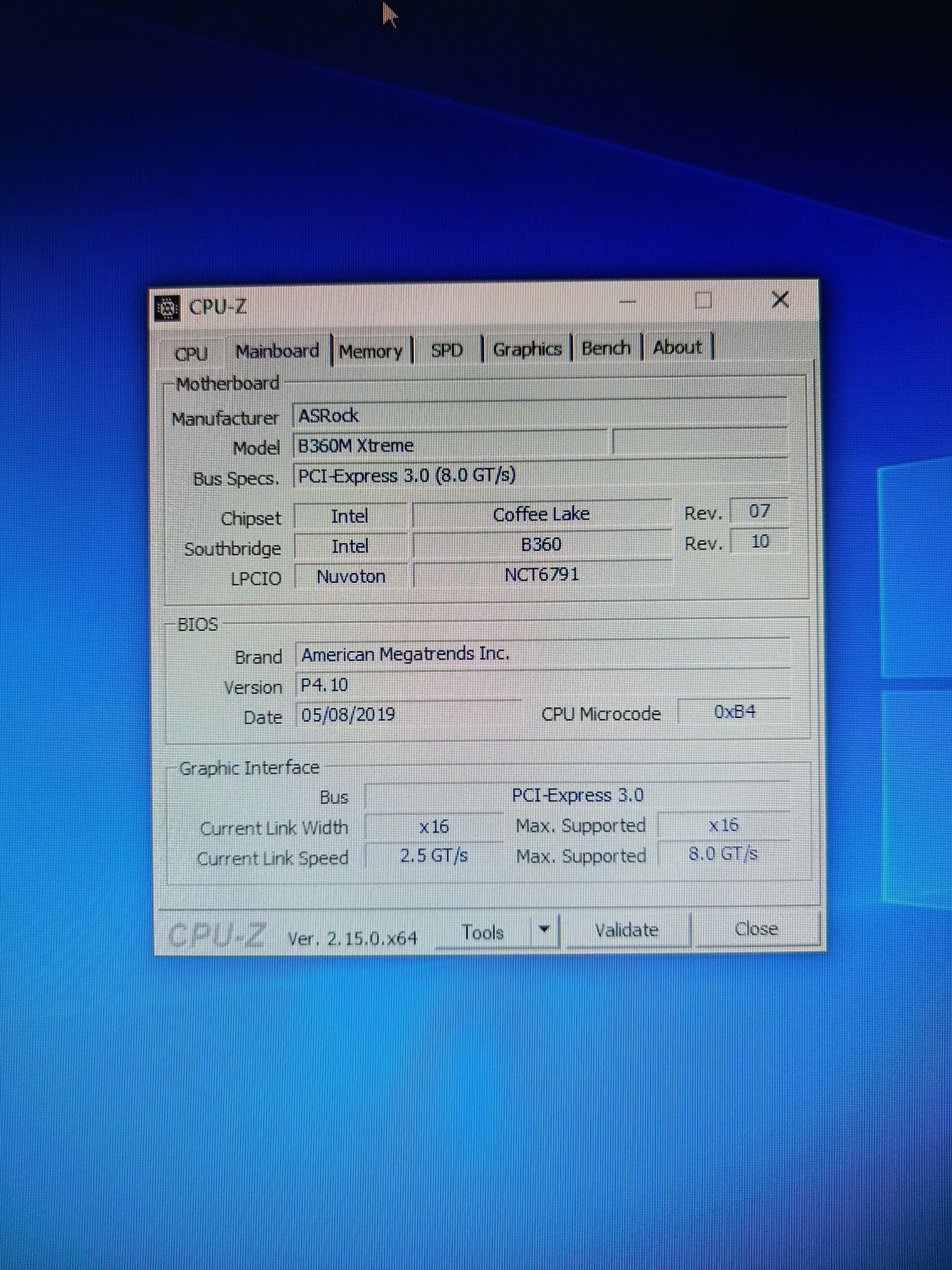Viewport: 952px width, 1270px height.
Task: Click version text Ver. 2.15.0.x64
Action: tap(352, 939)
